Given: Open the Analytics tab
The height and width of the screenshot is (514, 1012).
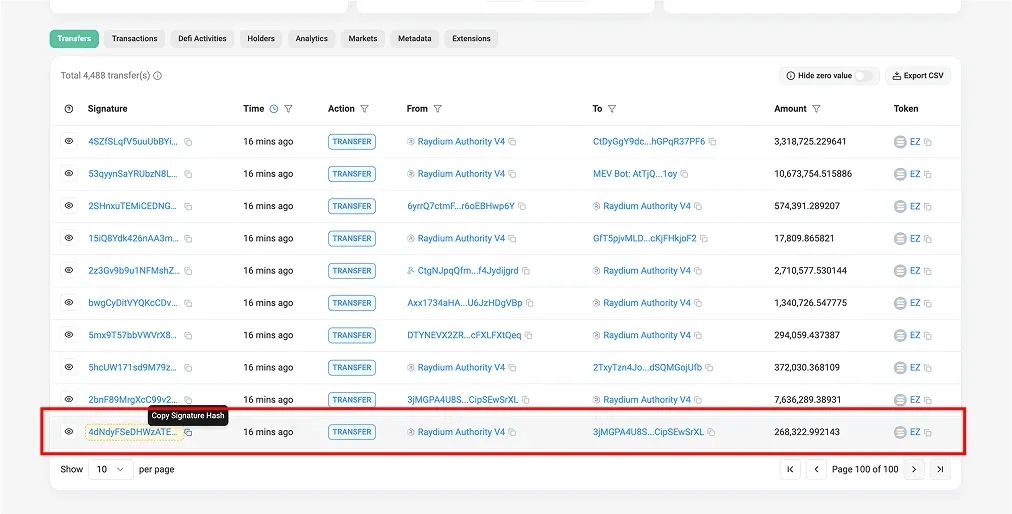Looking at the screenshot, I should tap(312, 39).
